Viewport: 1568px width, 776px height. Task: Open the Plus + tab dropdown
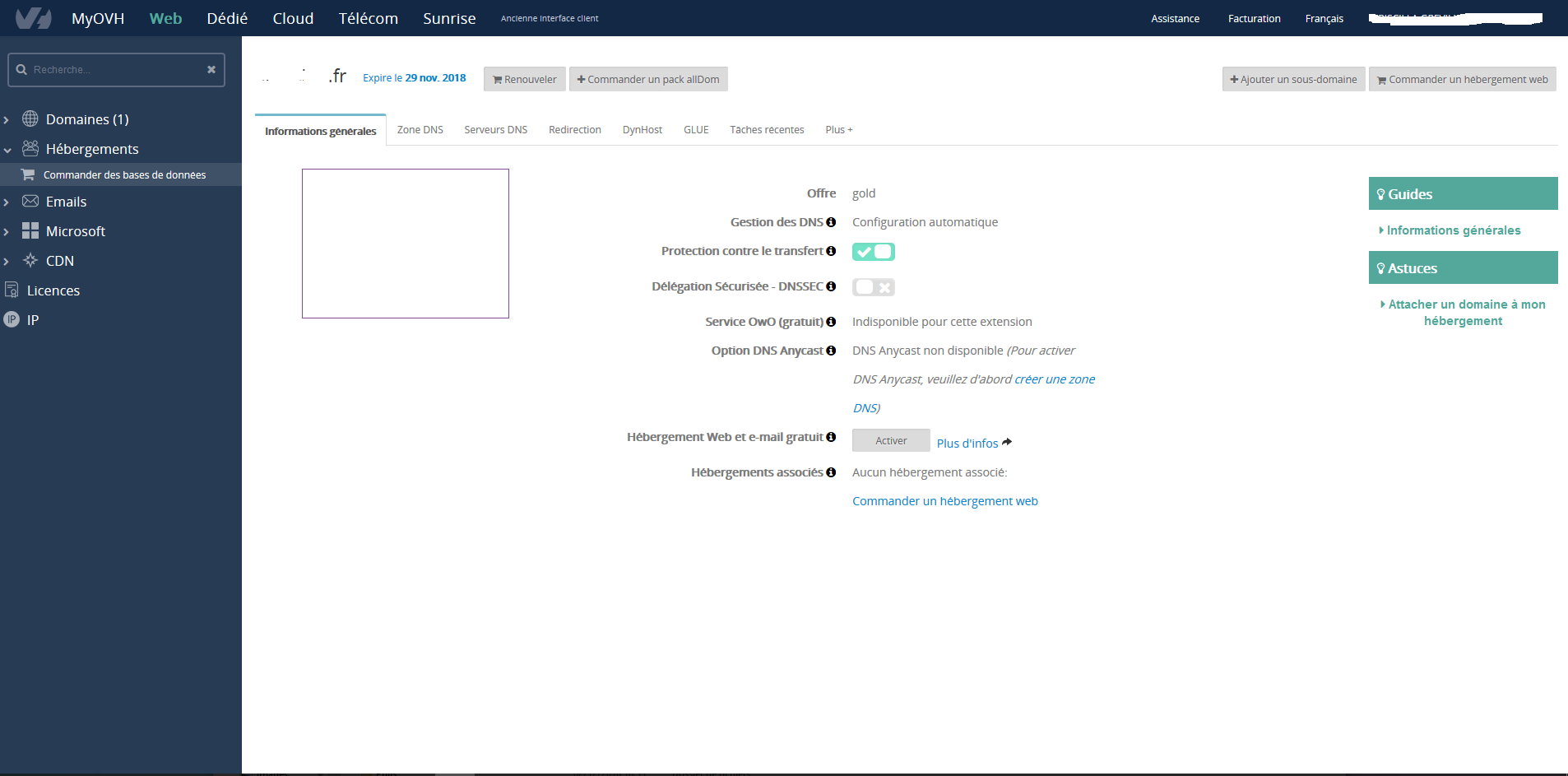pyautogui.click(x=839, y=130)
